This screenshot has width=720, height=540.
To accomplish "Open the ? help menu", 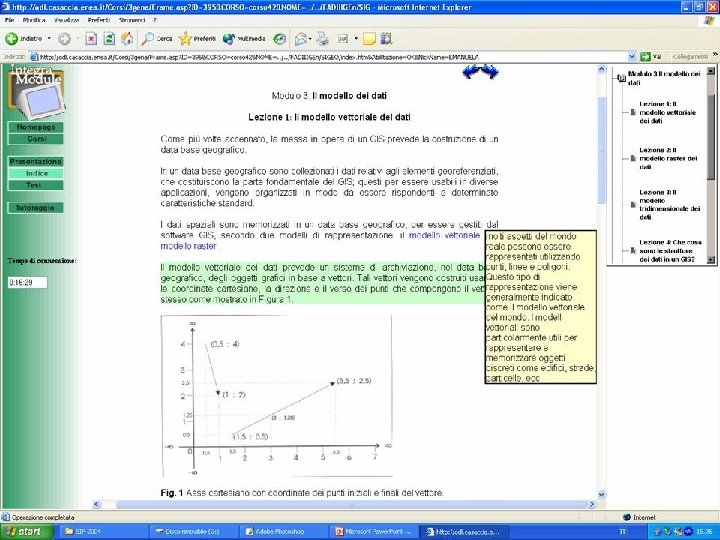I will [x=155, y=20].
